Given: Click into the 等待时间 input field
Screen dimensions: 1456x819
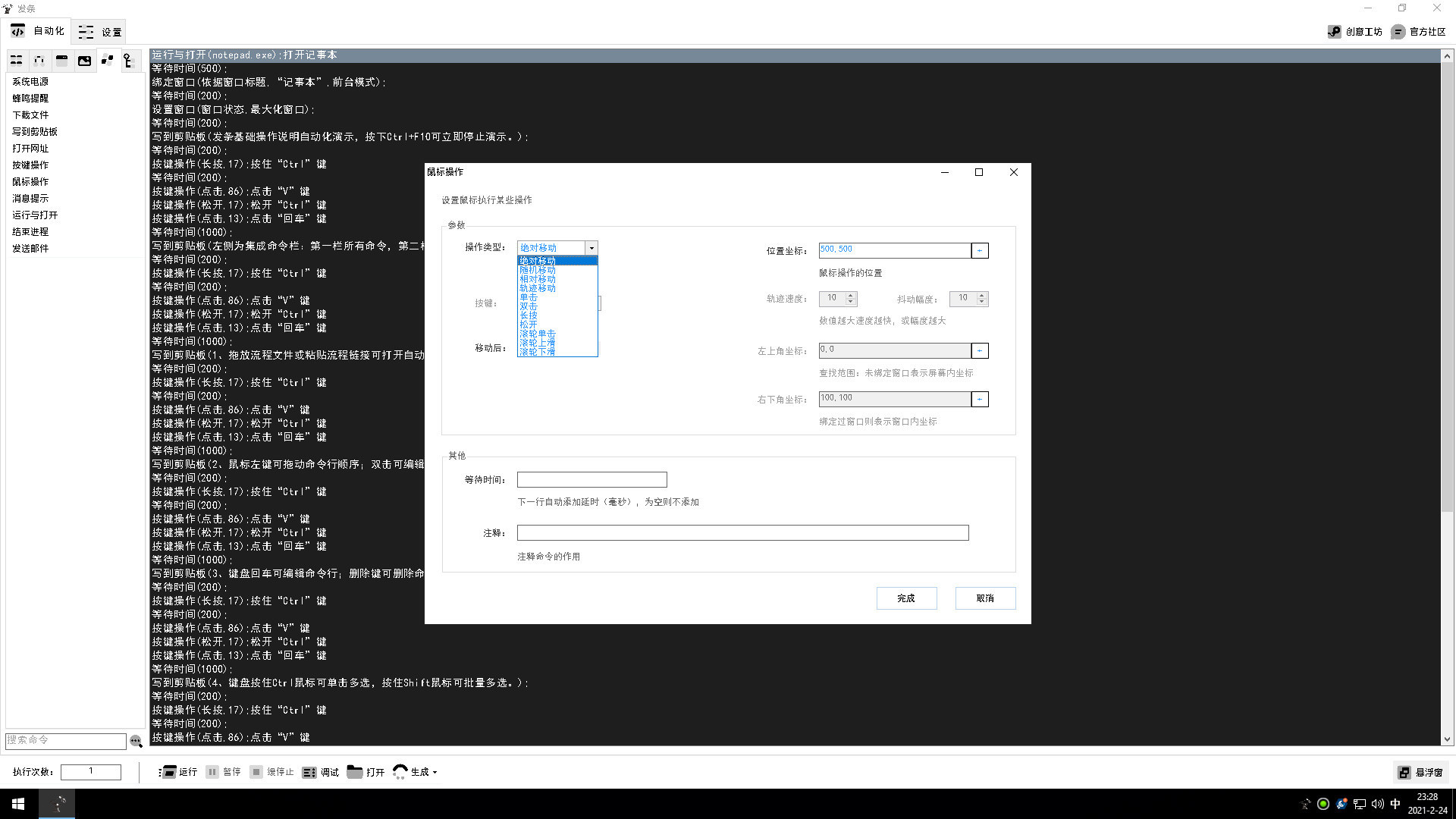Looking at the screenshot, I should click(x=591, y=480).
